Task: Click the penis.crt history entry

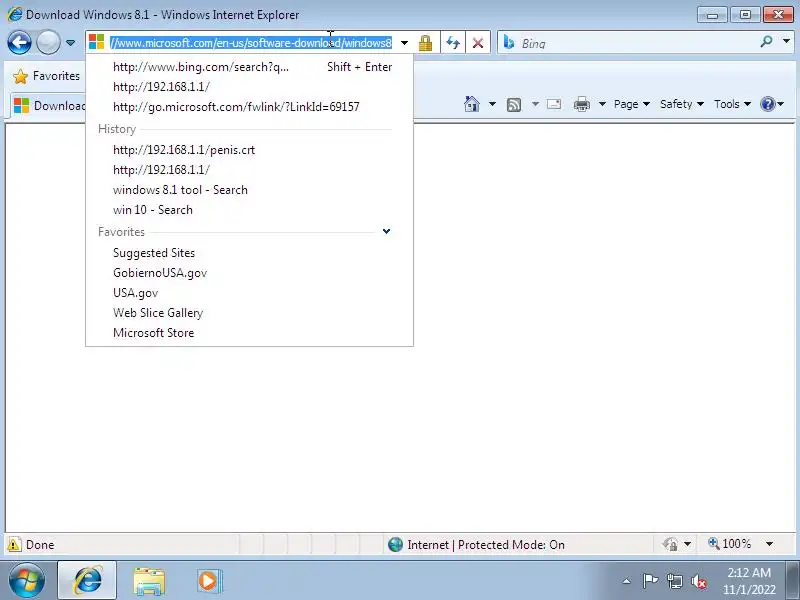Action: pyautogui.click(x=249, y=150)
